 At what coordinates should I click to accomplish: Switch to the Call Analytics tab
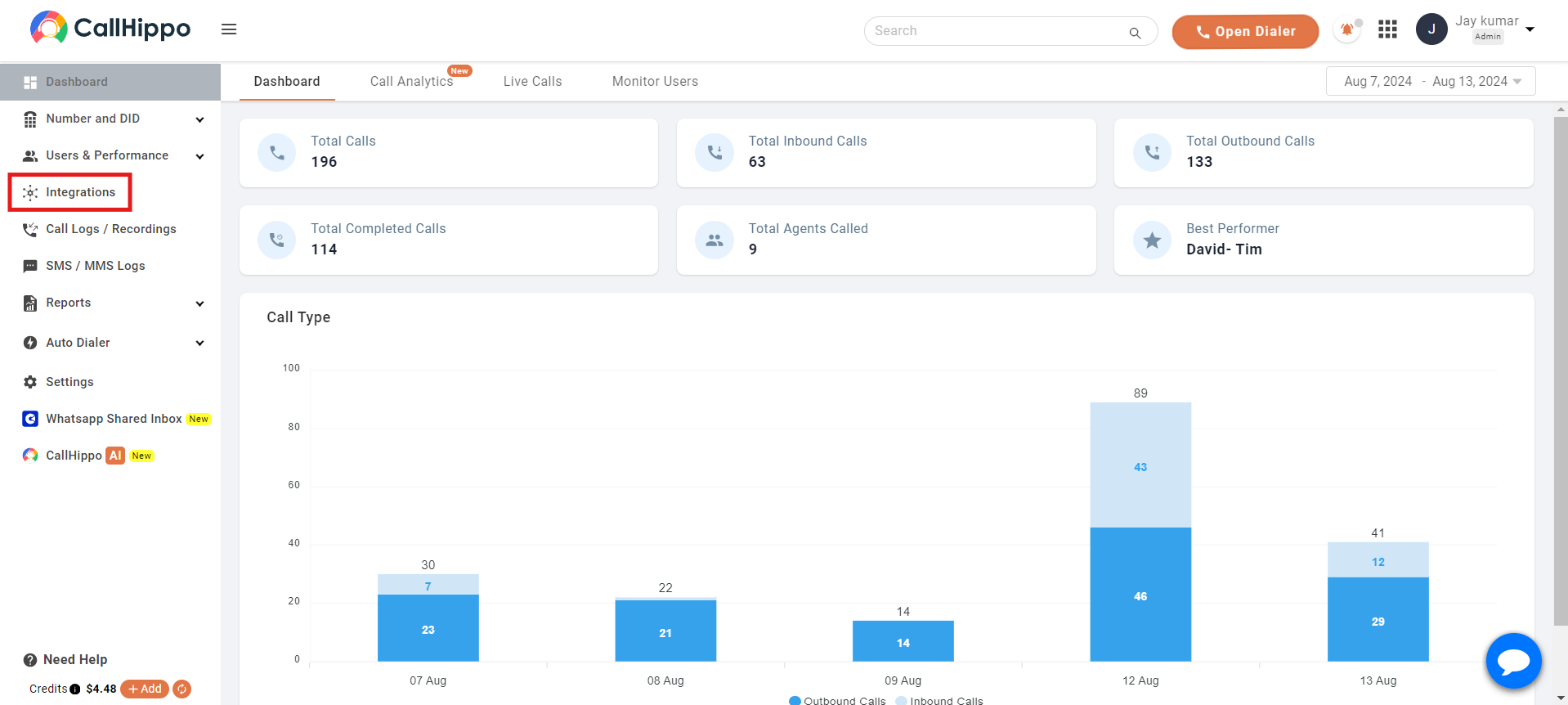411,82
